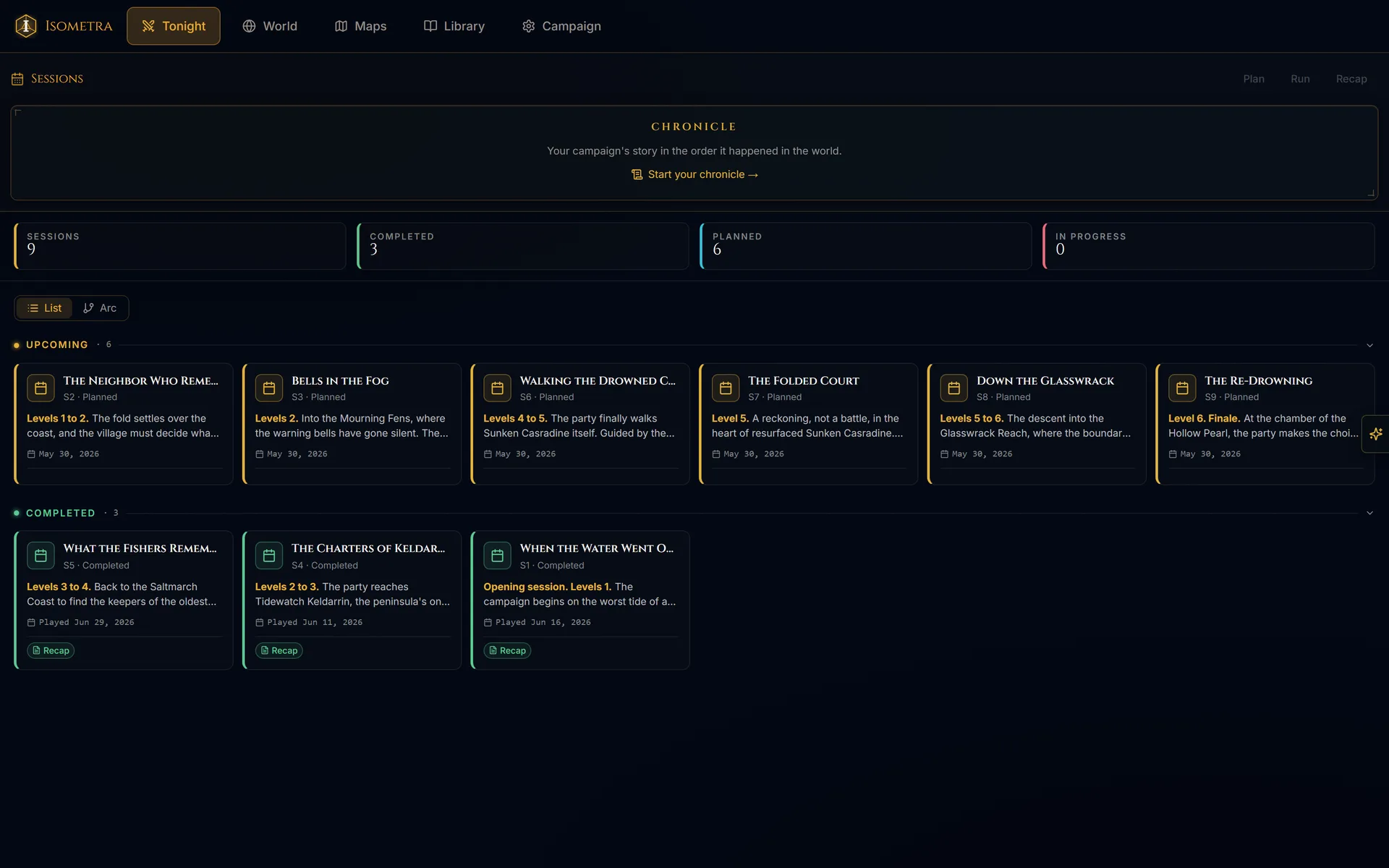Click calendar icon on What the Fishers Remem... card

(41, 556)
